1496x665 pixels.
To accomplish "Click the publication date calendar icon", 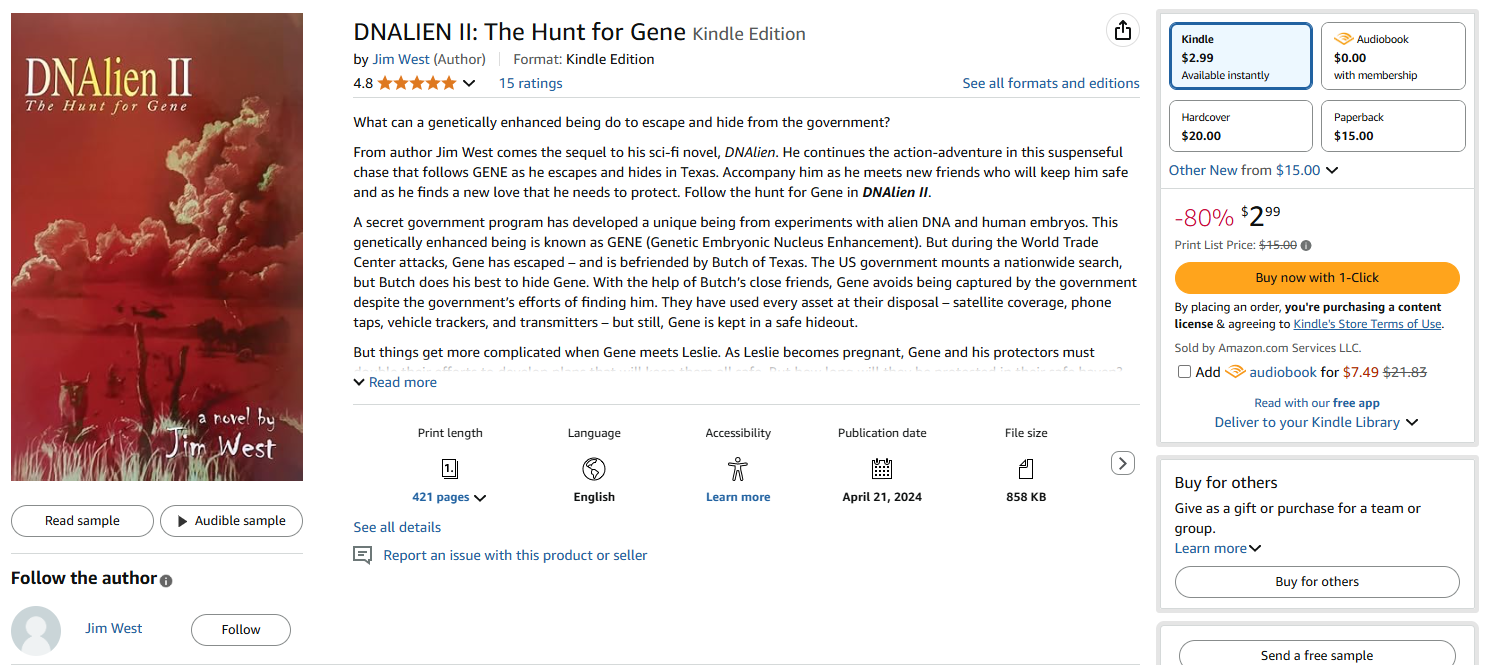I will pyautogui.click(x=881, y=468).
